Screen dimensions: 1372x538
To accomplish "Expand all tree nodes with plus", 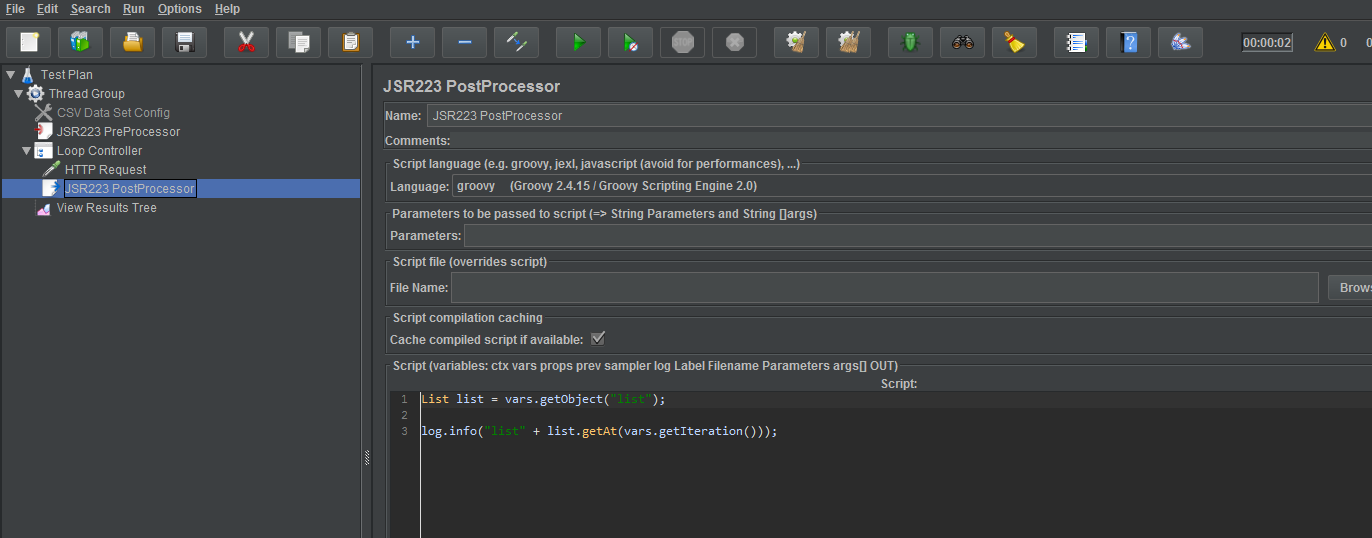I will 412,42.
